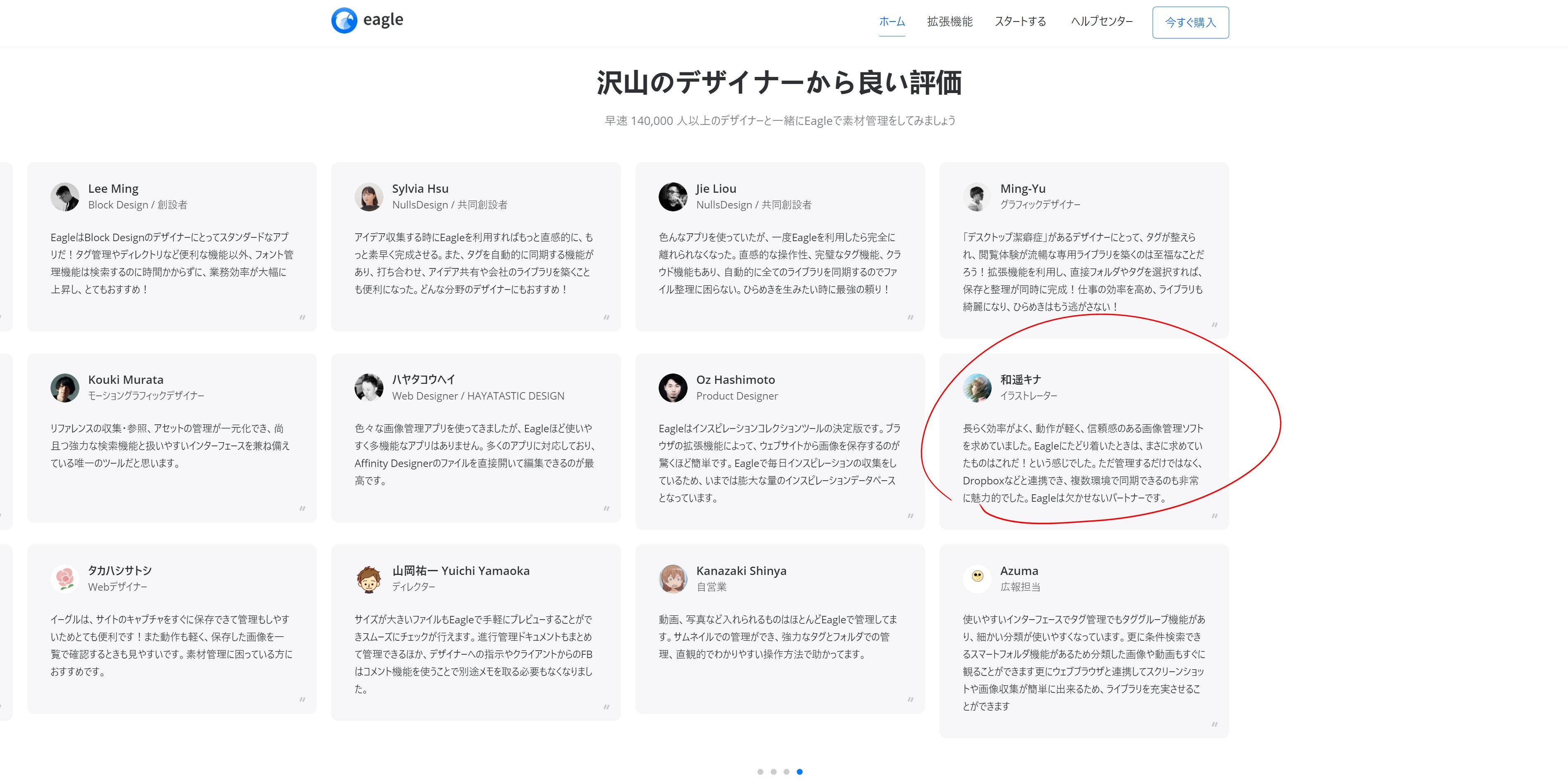Click the name Sylvia Hsu
The width and height of the screenshot is (1568, 783).
[x=420, y=189]
